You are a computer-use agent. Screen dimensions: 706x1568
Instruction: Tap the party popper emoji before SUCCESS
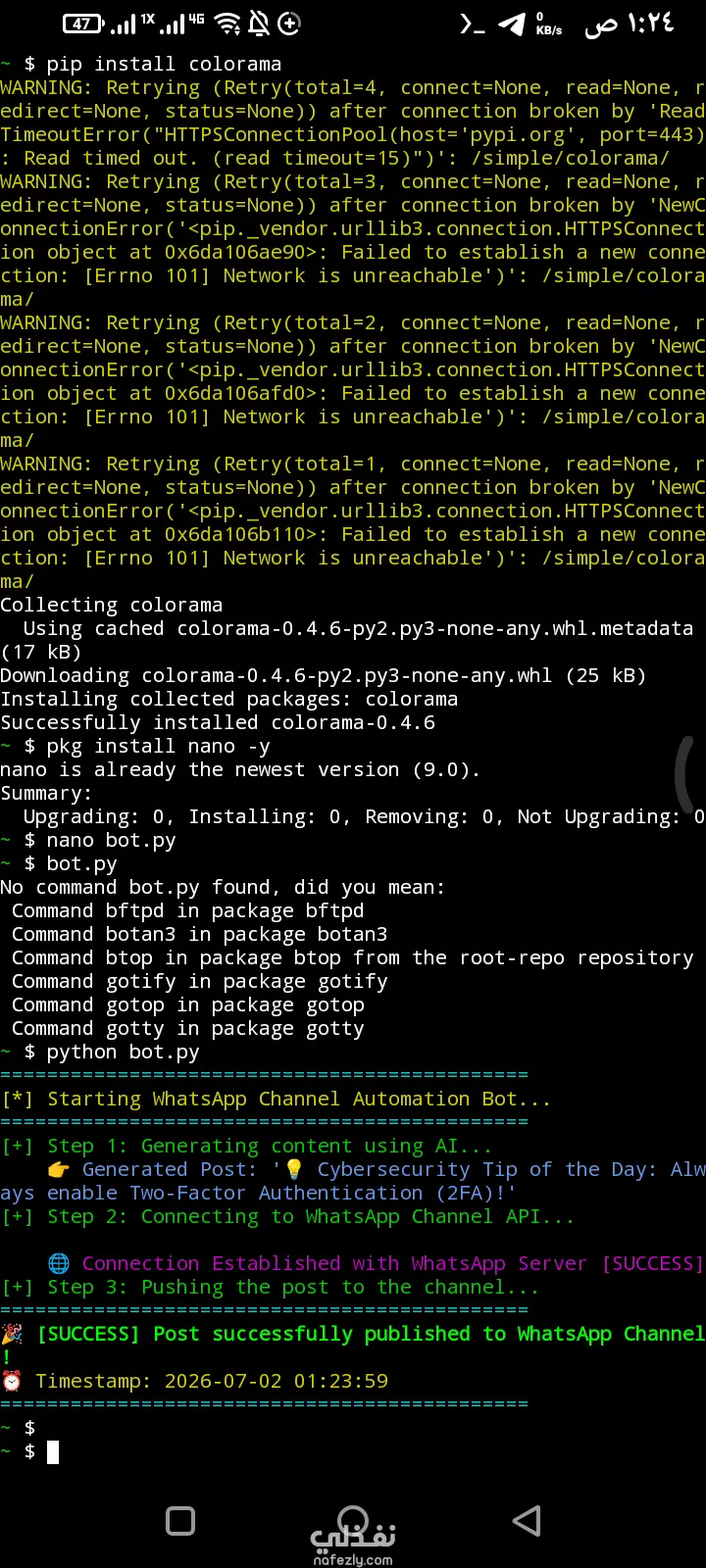pos(12,1334)
